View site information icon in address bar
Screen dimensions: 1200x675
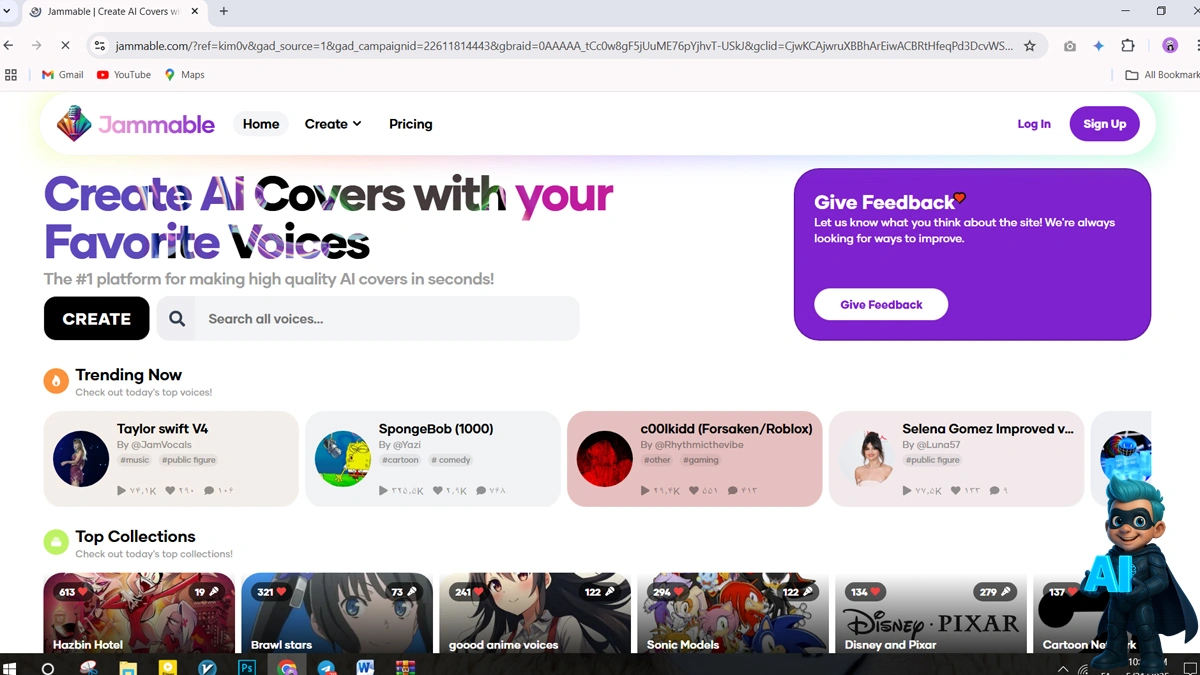(98, 46)
